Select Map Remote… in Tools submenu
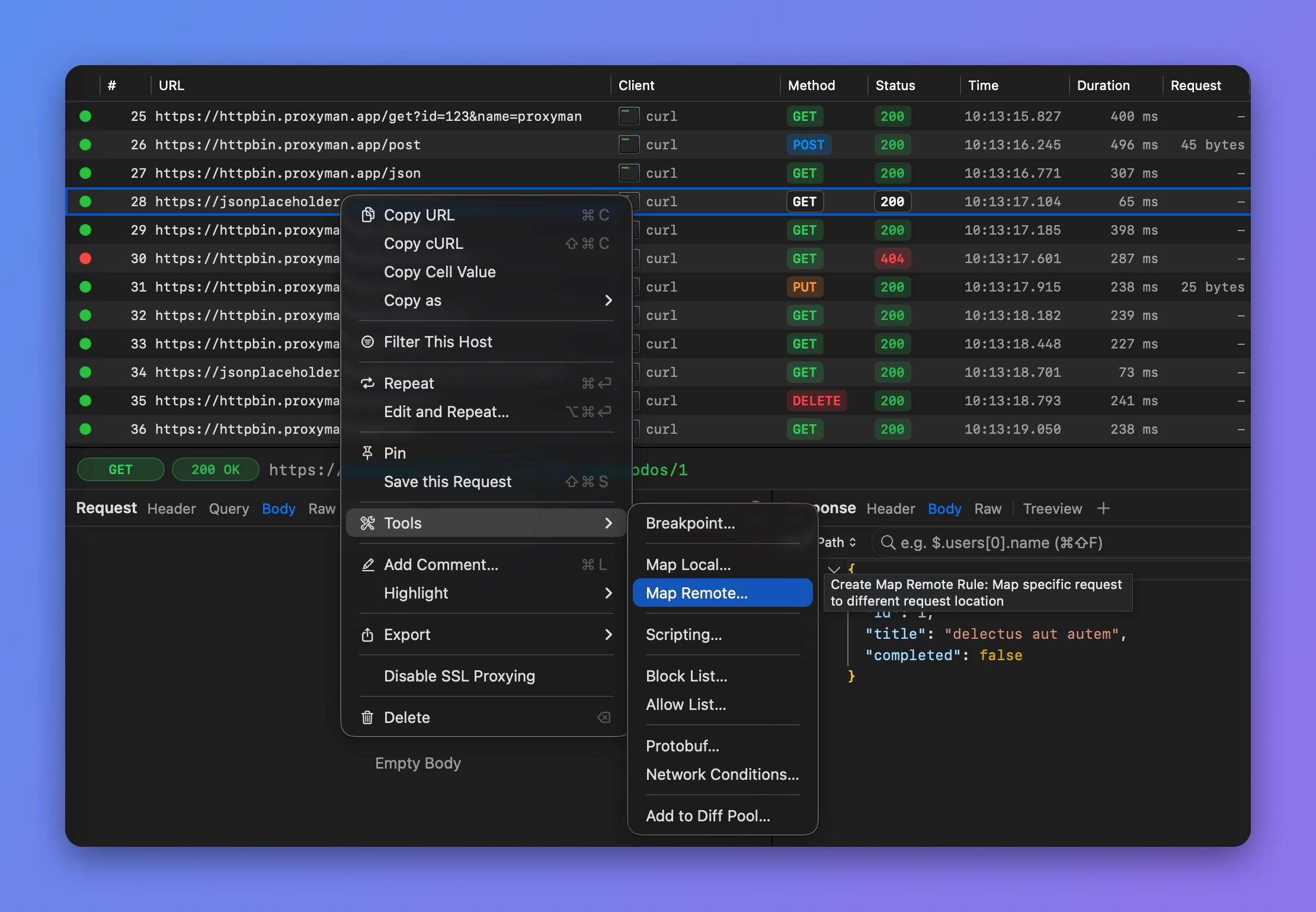1316x912 pixels. [x=722, y=593]
